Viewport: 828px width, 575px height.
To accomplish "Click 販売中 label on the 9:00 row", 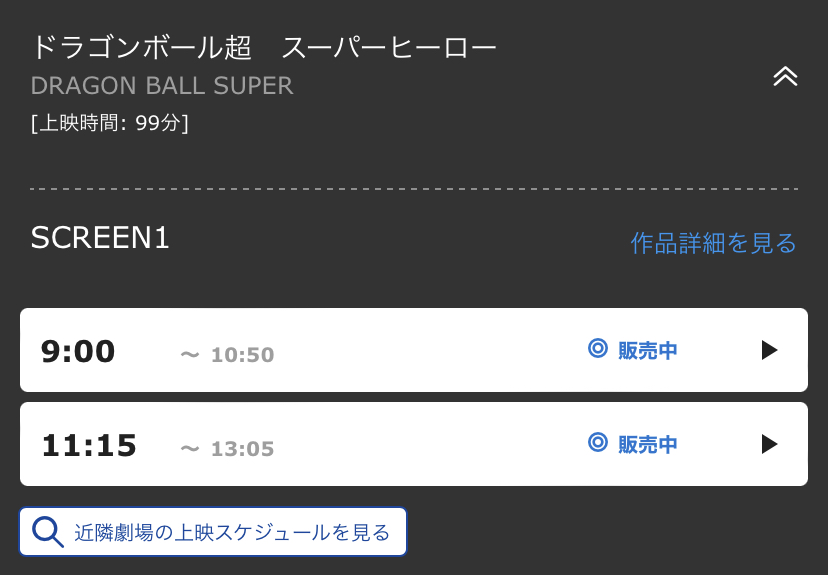I will click(647, 351).
